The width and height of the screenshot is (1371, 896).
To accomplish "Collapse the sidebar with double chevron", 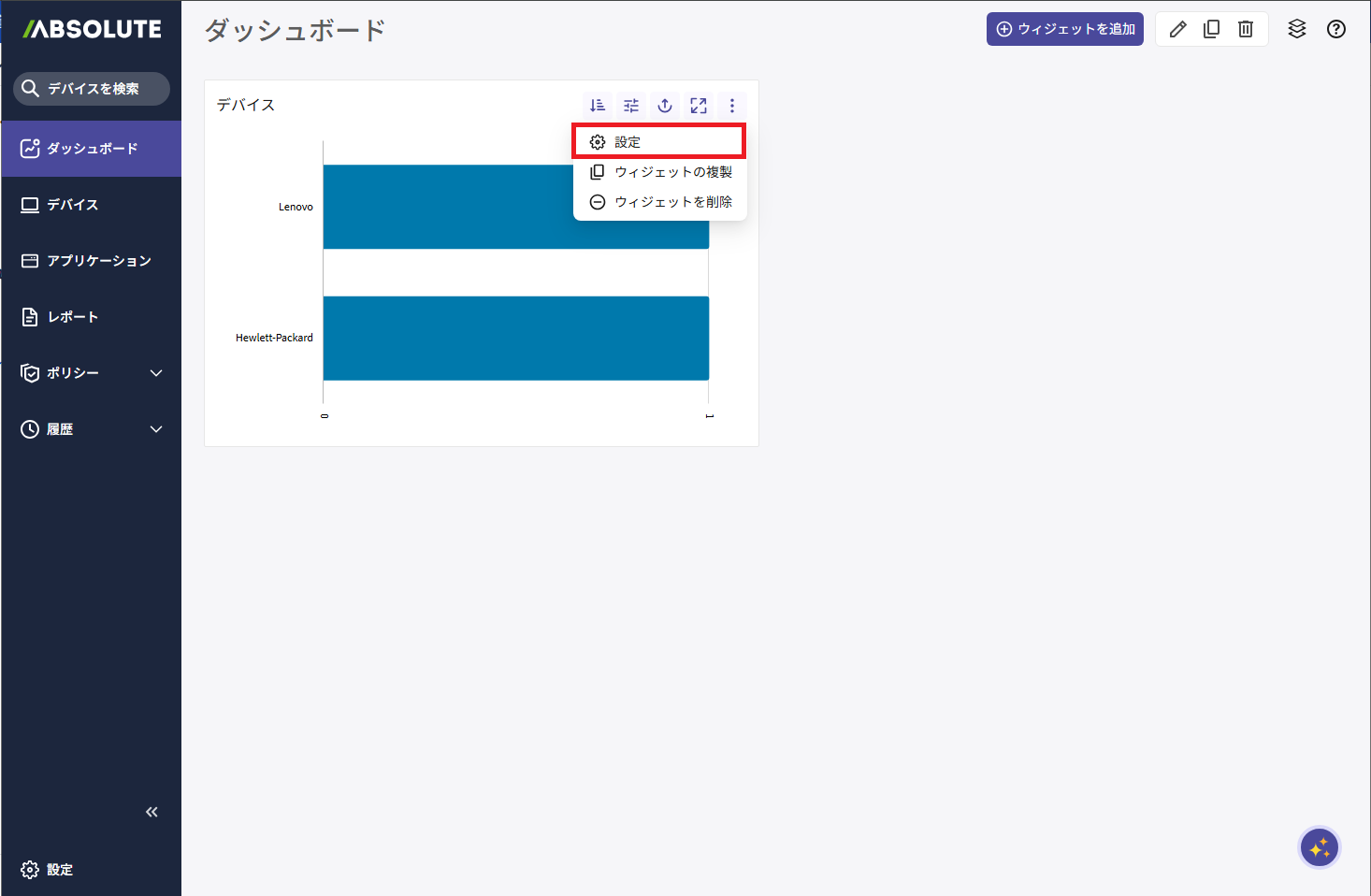I will (152, 812).
